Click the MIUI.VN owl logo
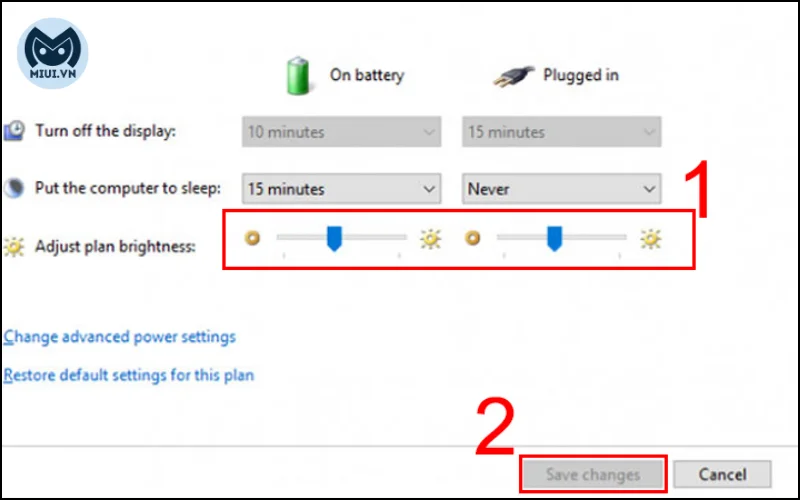The width and height of the screenshot is (800, 500). pos(53,53)
